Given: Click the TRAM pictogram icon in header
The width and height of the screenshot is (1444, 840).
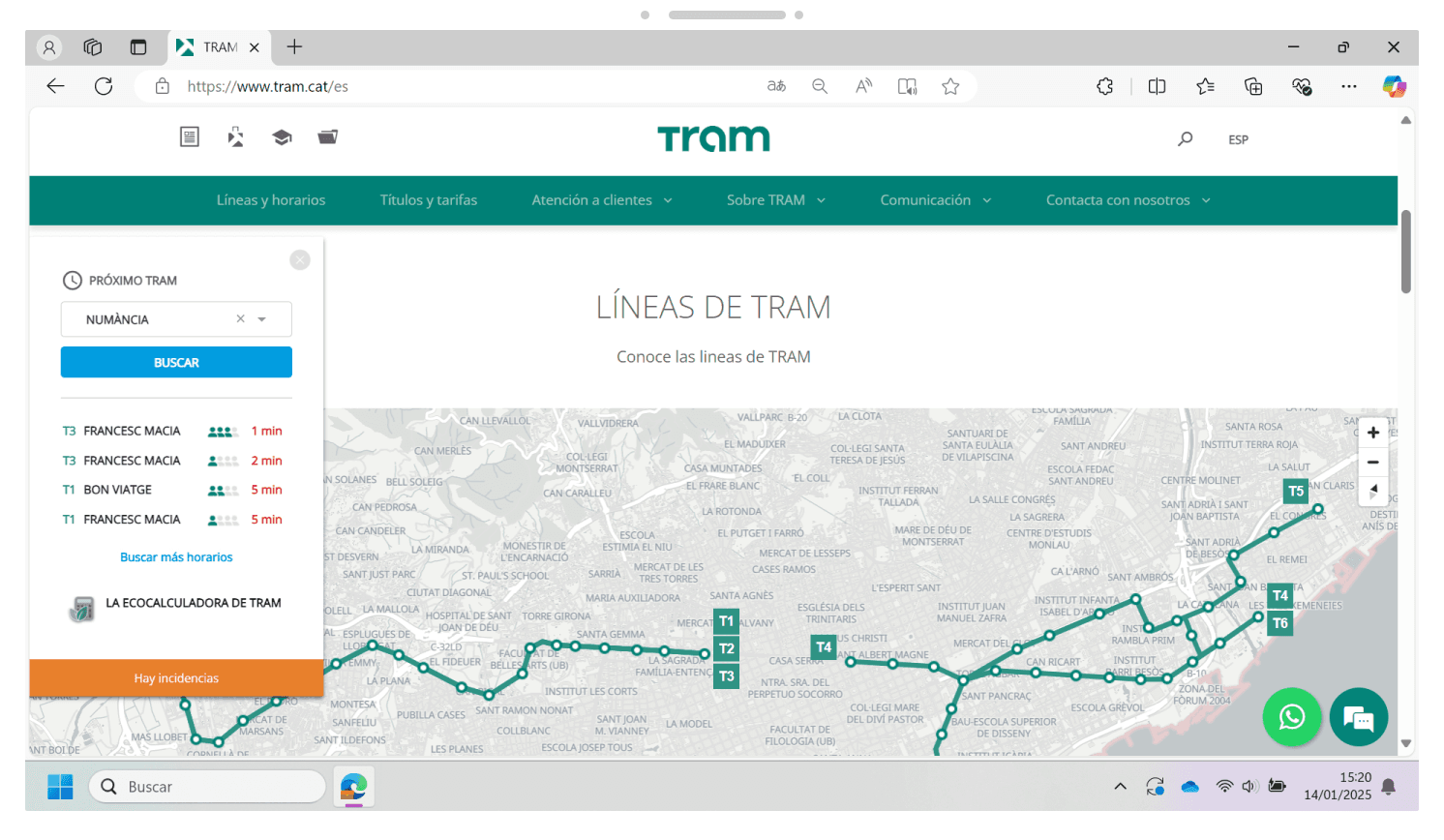Looking at the screenshot, I should [x=235, y=137].
